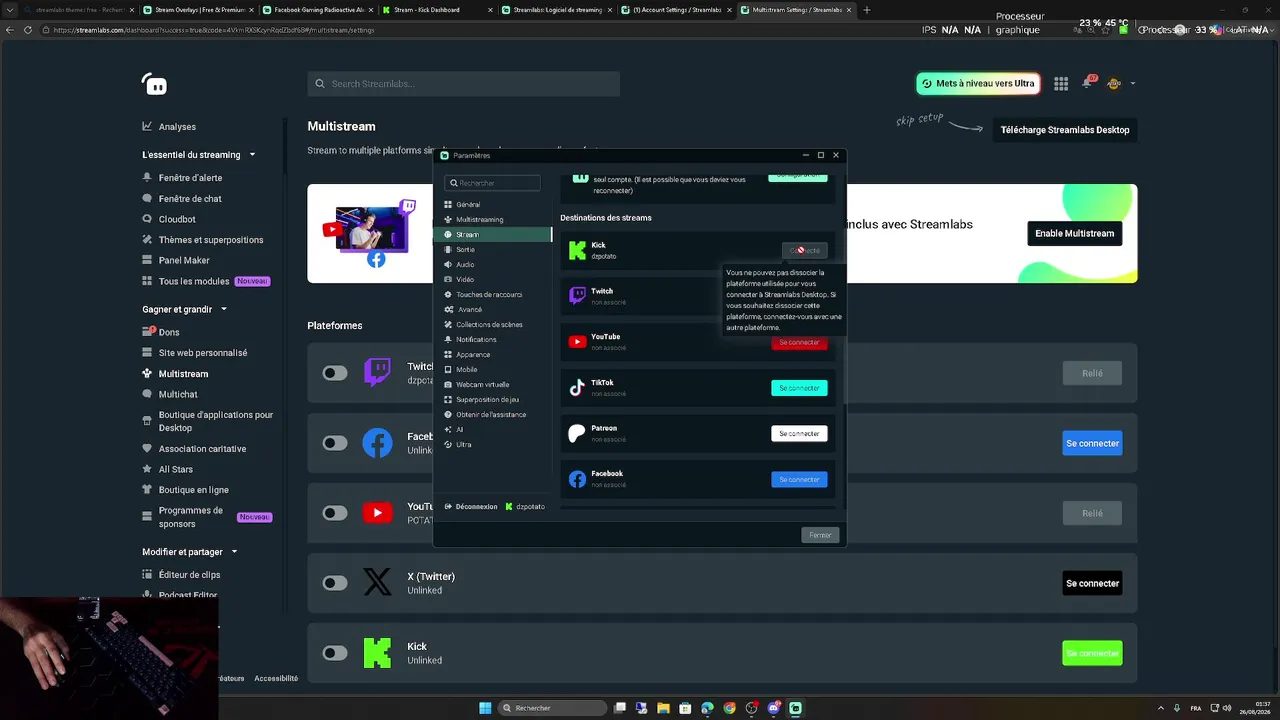Toggle the YouTube multistream switch on the dashboard

[x=335, y=513]
